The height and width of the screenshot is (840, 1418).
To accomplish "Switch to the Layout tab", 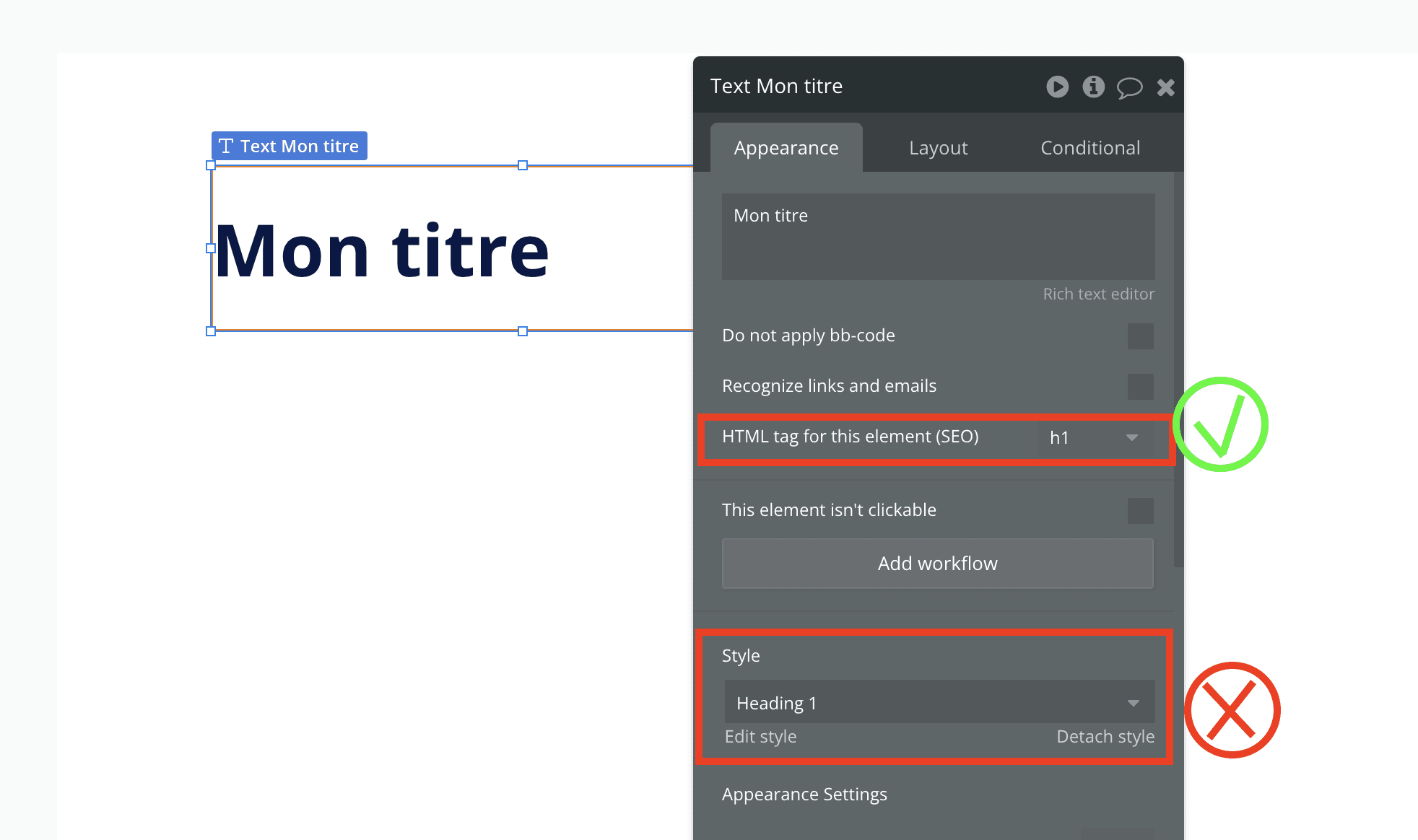I will tap(938, 147).
